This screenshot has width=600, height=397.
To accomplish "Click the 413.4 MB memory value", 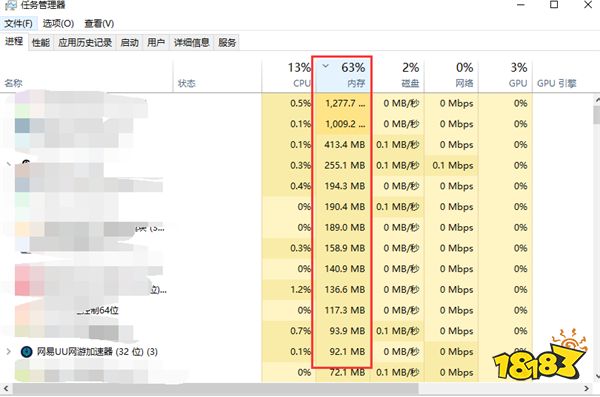I will (x=345, y=145).
